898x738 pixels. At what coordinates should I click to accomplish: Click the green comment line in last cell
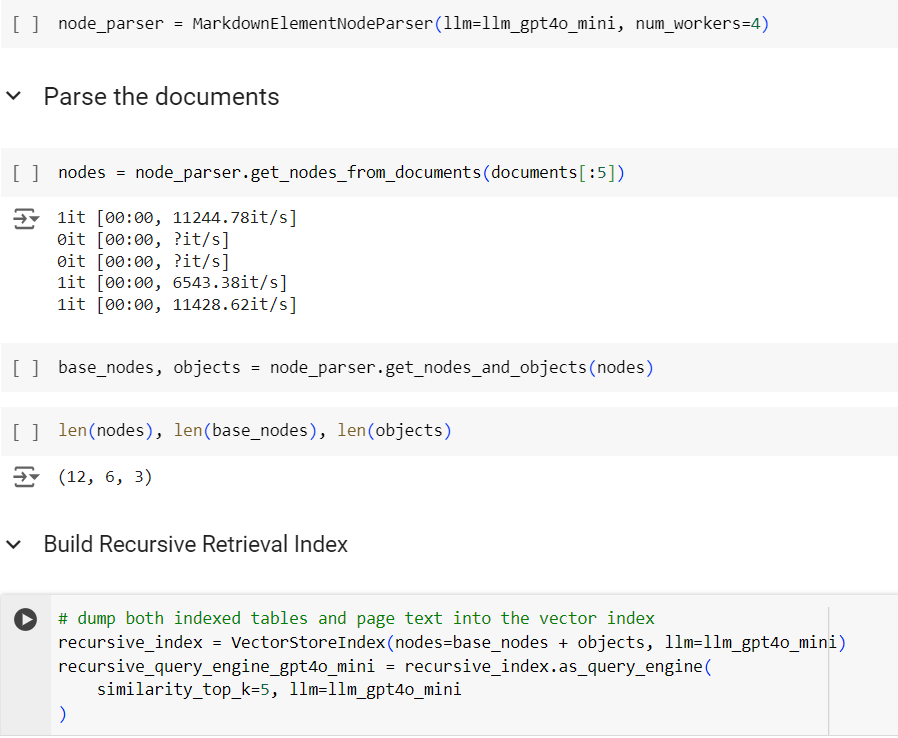(356, 618)
